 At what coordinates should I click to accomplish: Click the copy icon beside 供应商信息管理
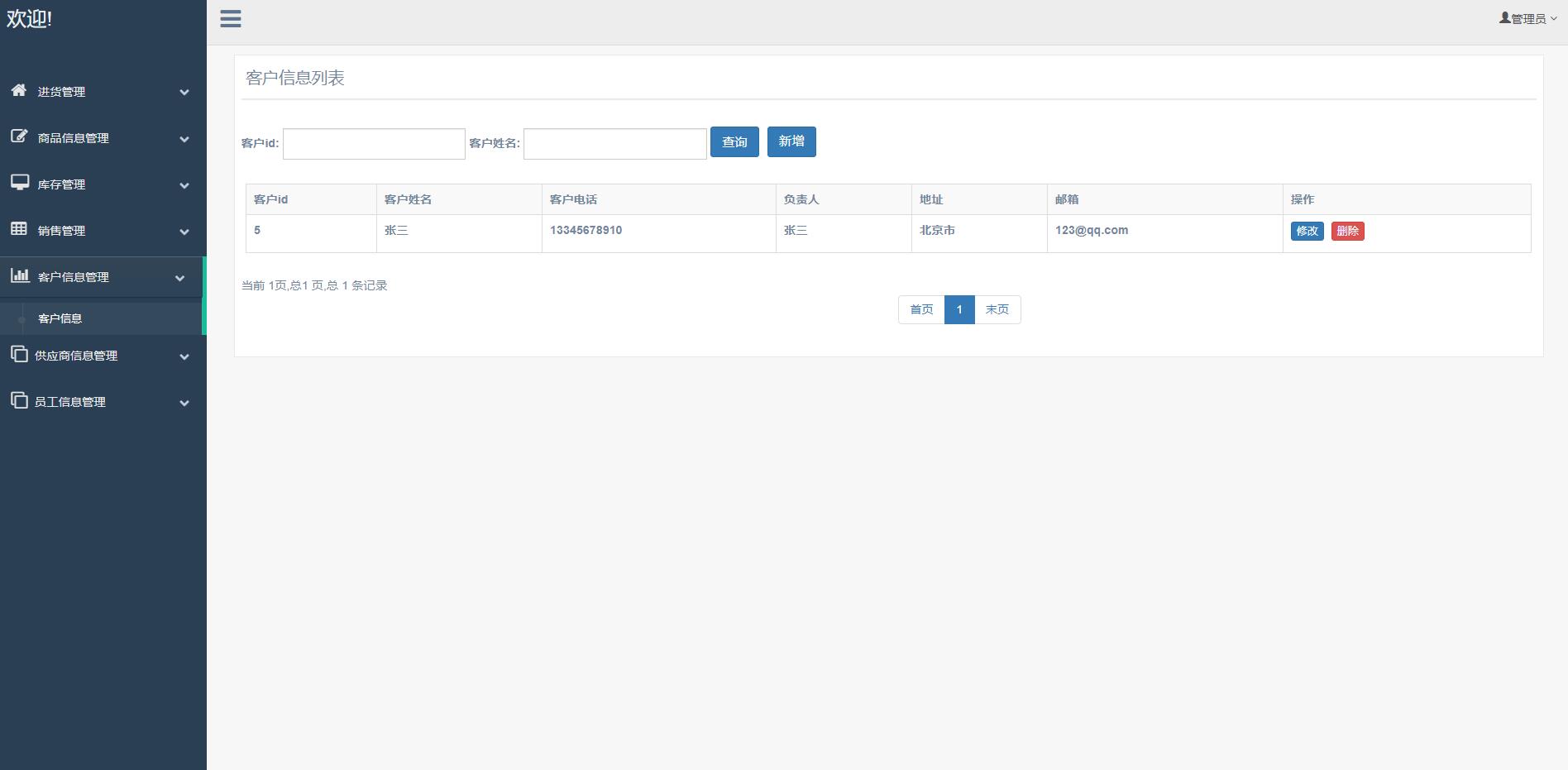pos(19,354)
